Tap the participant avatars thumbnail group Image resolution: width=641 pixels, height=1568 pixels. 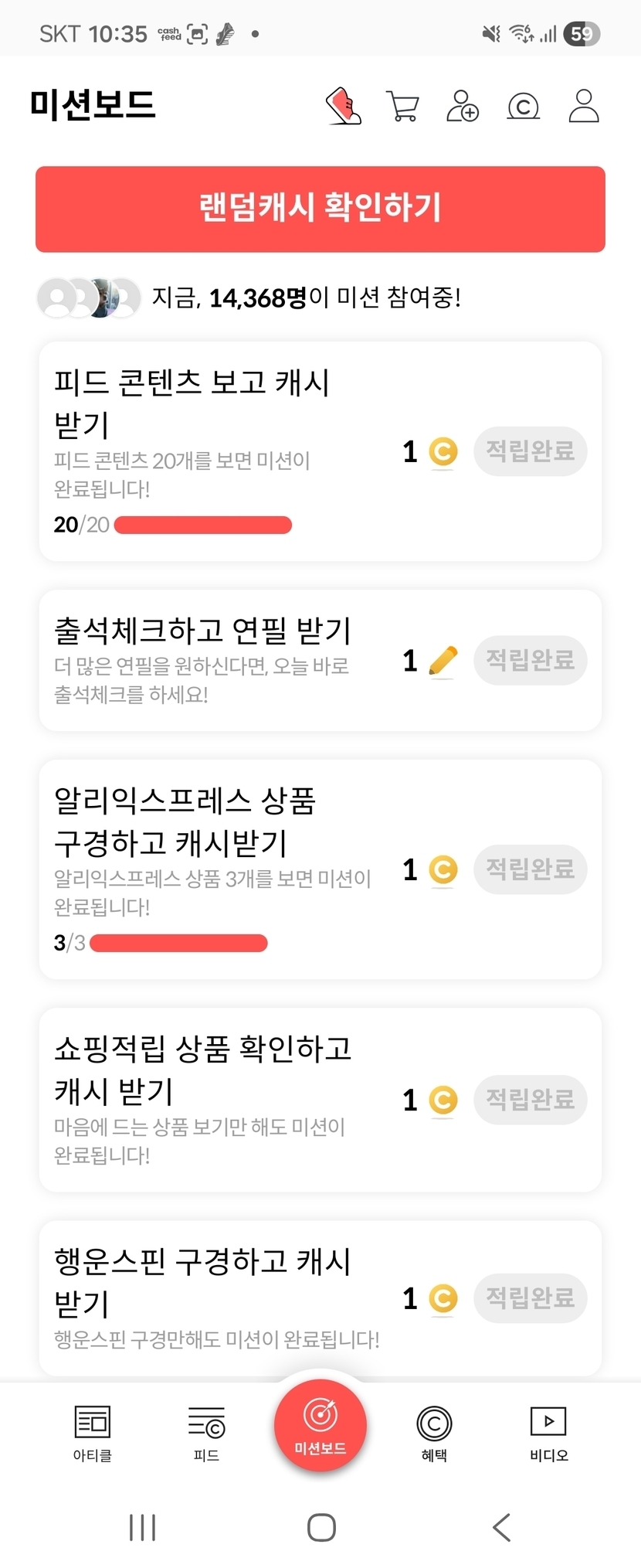pos(89,298)
